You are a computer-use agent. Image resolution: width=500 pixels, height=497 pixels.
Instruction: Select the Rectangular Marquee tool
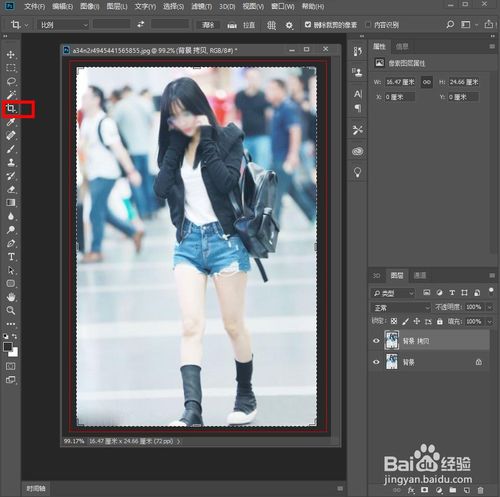(x=11, y=68)
